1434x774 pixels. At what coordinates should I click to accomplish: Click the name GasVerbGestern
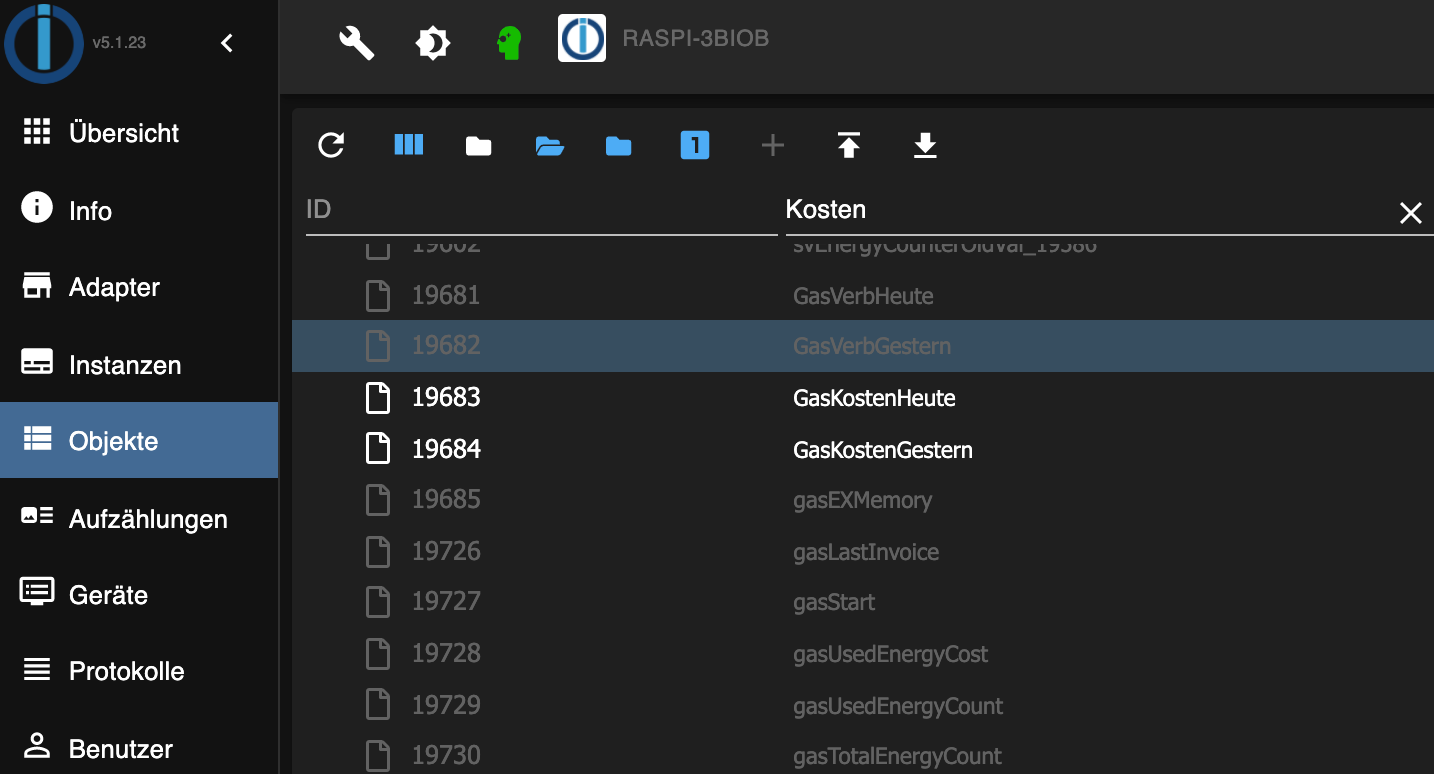point(872,346)
